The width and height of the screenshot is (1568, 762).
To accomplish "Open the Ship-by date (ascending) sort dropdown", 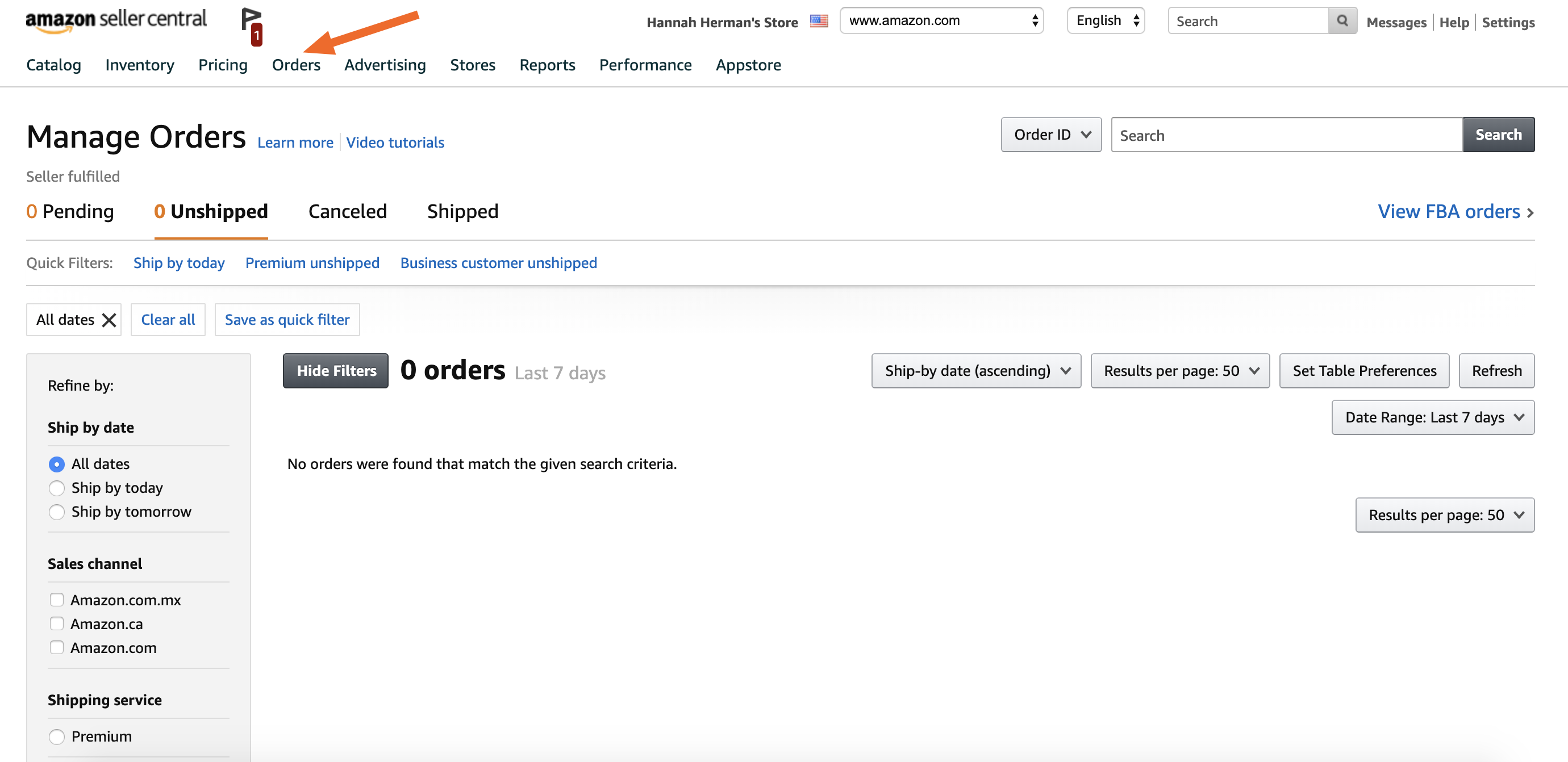I will tap(976, 371).
